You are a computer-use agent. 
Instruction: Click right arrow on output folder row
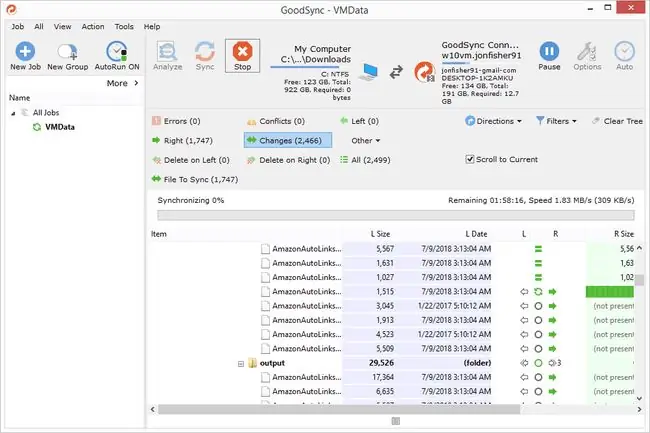(x=552, y=363)
